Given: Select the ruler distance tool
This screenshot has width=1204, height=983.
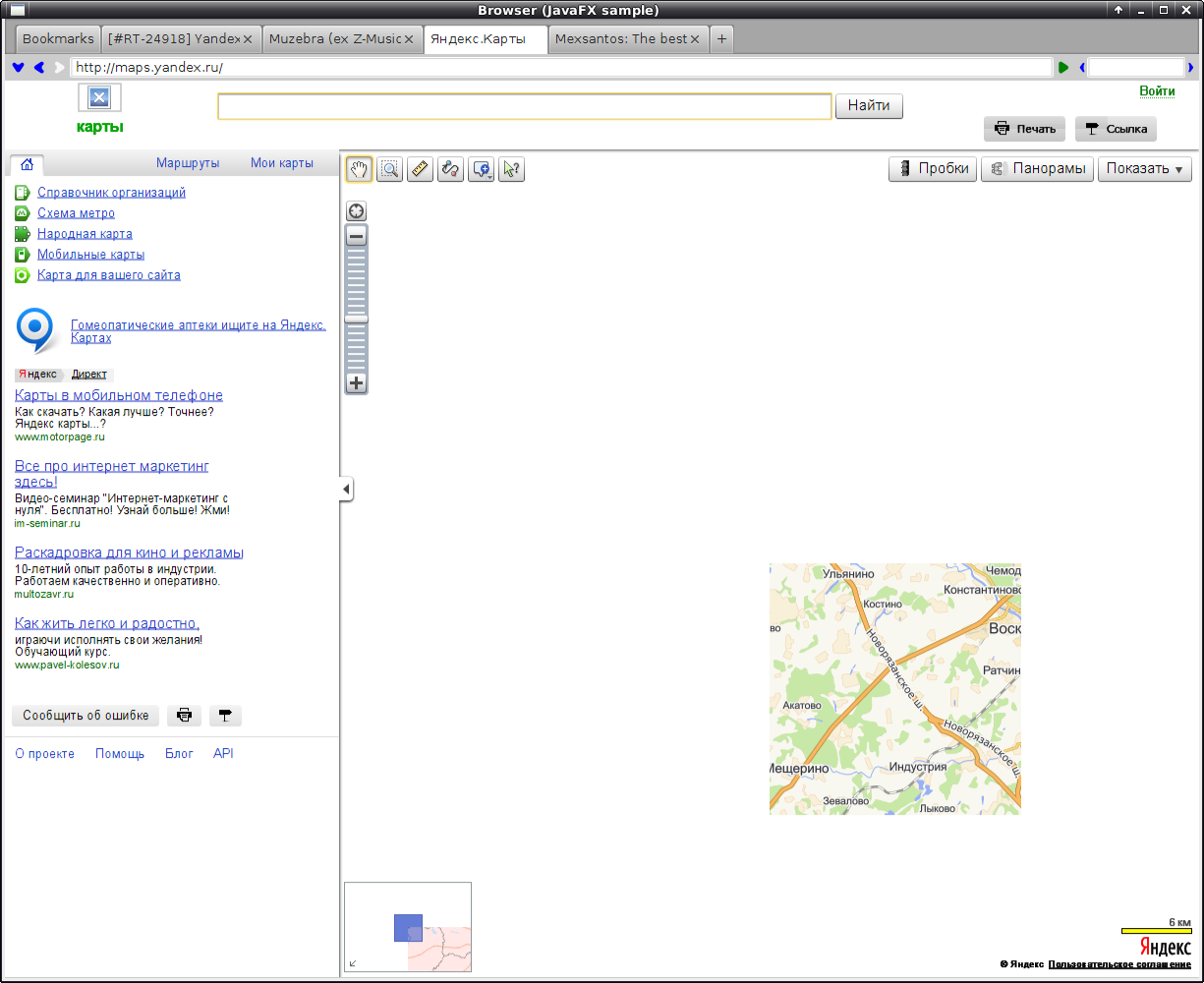Looking at the screenshot, I should point(421,169).
